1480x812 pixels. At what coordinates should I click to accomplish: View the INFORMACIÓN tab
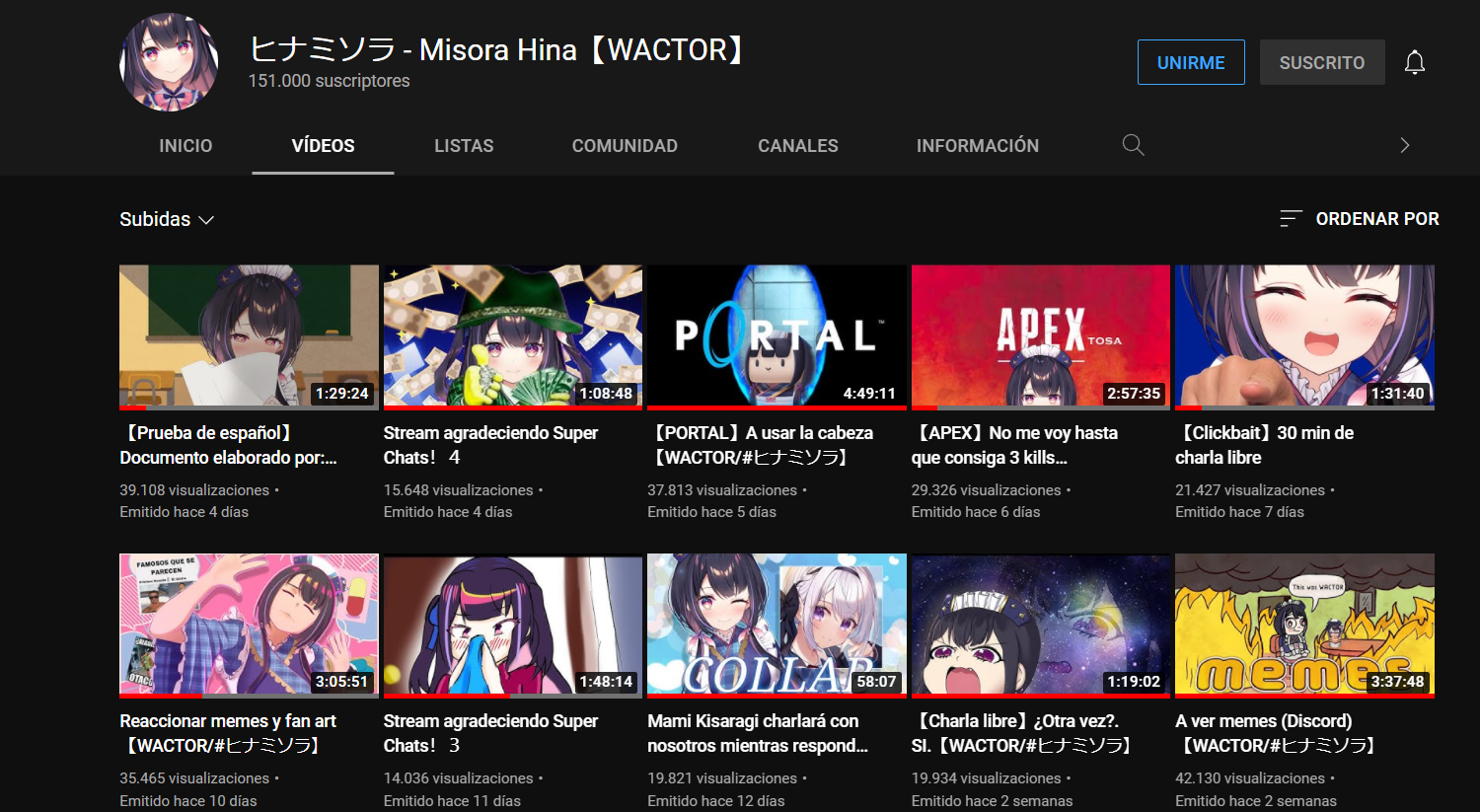(x=978, y=145)
